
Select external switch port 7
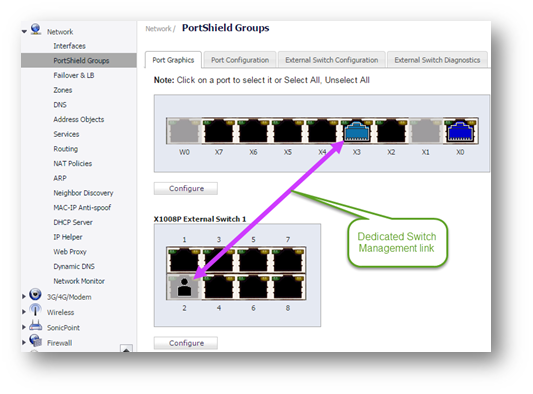pyautogui.click(x=288, y=260)
